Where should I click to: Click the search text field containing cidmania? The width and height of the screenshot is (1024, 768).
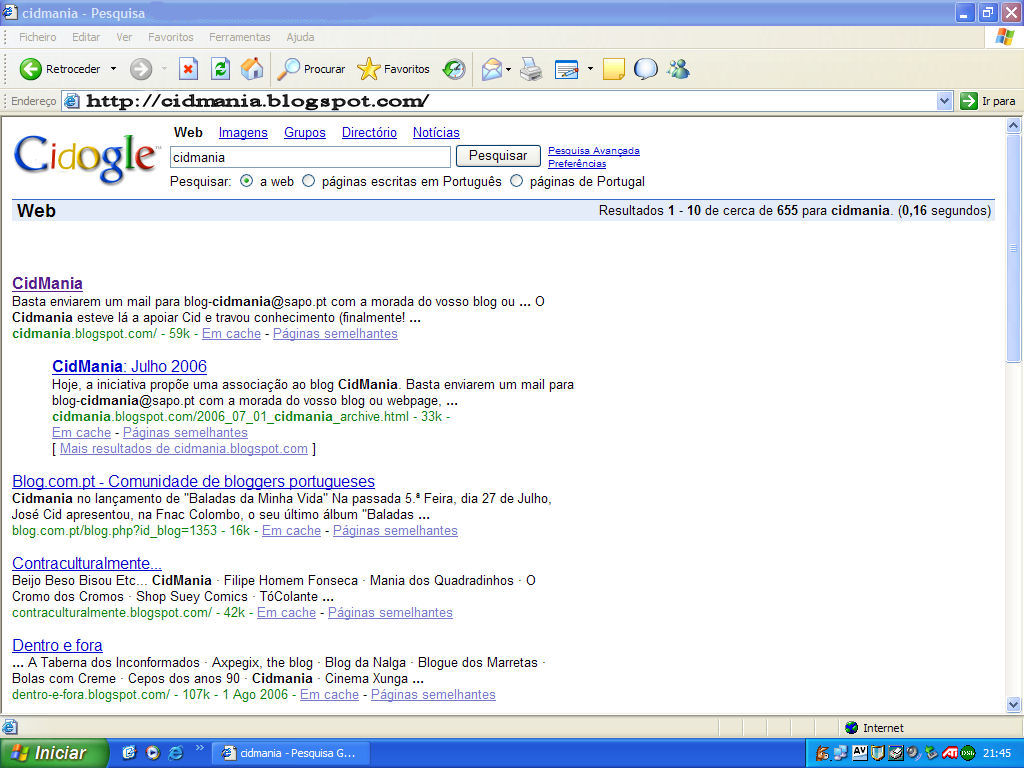coord(310,157)
